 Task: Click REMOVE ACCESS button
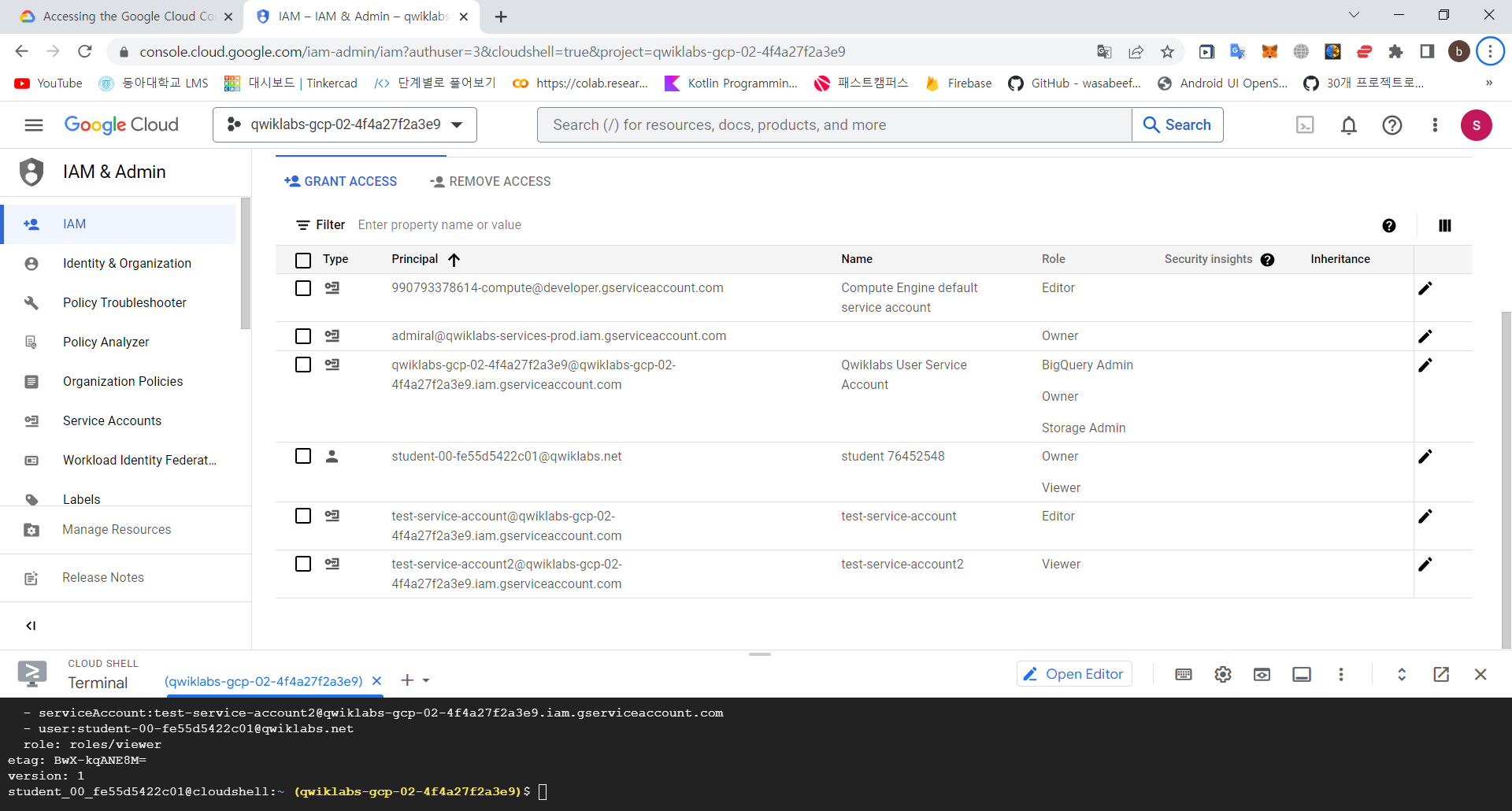(x=490, y=182)
